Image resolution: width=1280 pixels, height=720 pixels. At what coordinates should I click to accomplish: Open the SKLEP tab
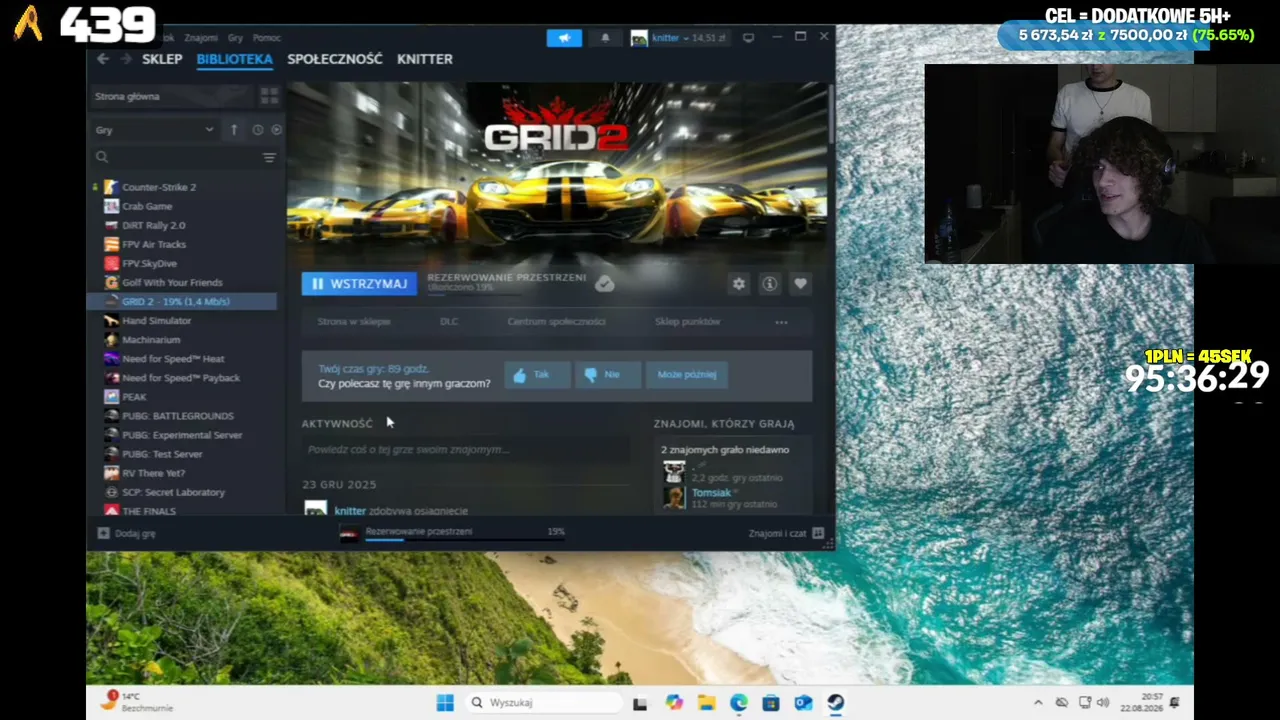click(162, 59)
